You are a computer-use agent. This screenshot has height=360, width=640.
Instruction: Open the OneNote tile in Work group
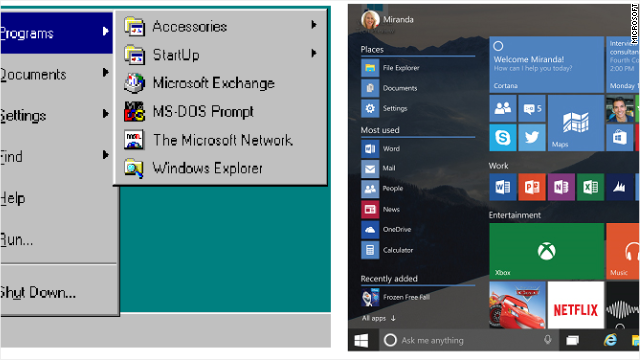tap(561, 187)
